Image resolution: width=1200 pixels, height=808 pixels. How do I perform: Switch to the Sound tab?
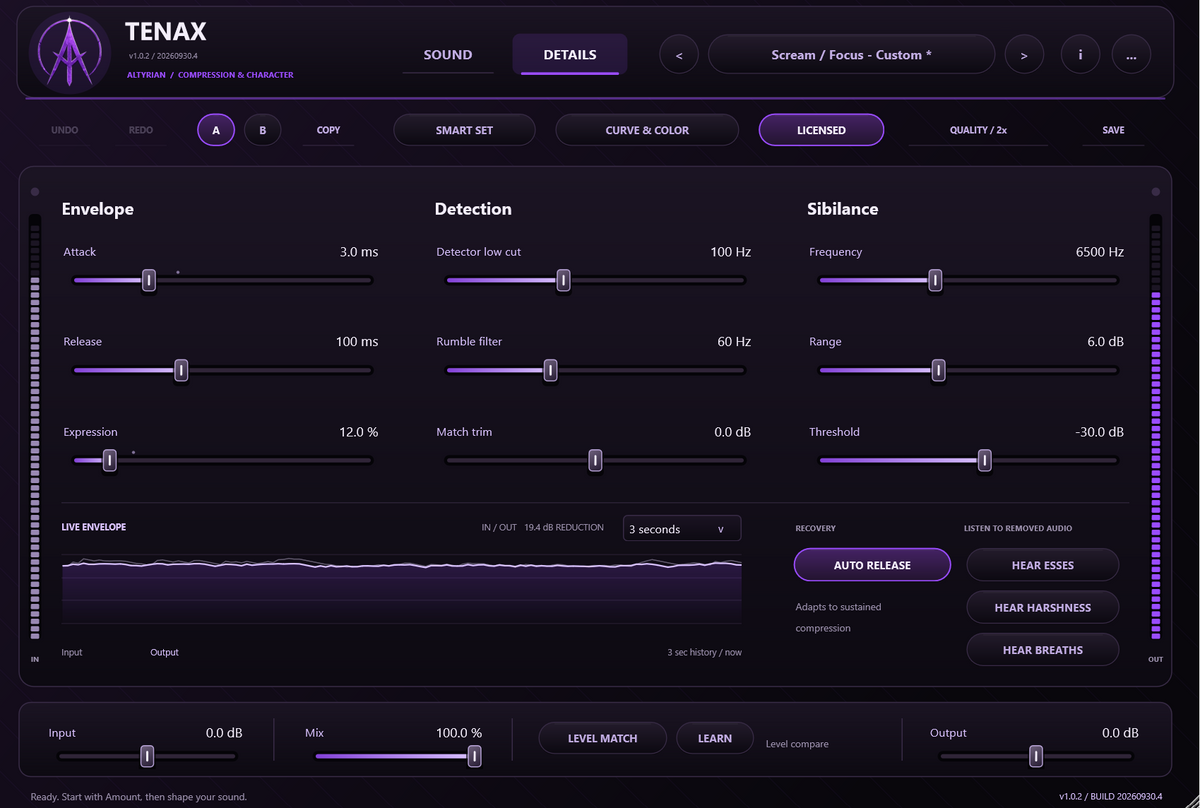tap(448, 55)
